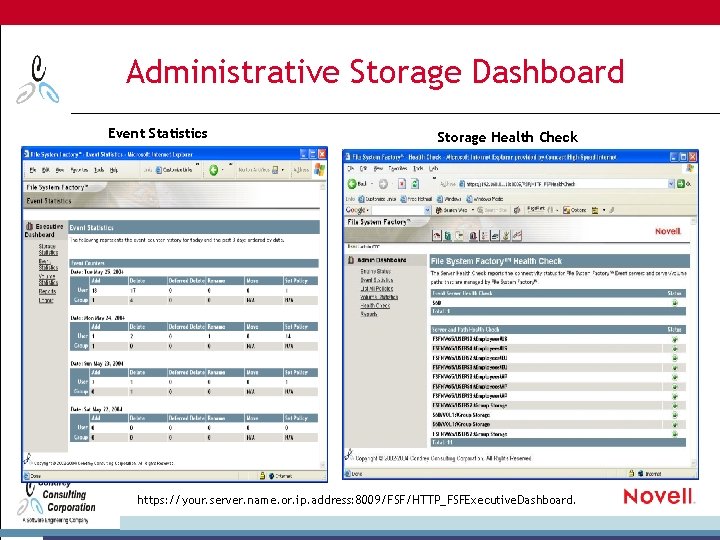Click green status icon of first Event Server row
The height and width of the screenshot is (540, 720).
click(675, 303)
